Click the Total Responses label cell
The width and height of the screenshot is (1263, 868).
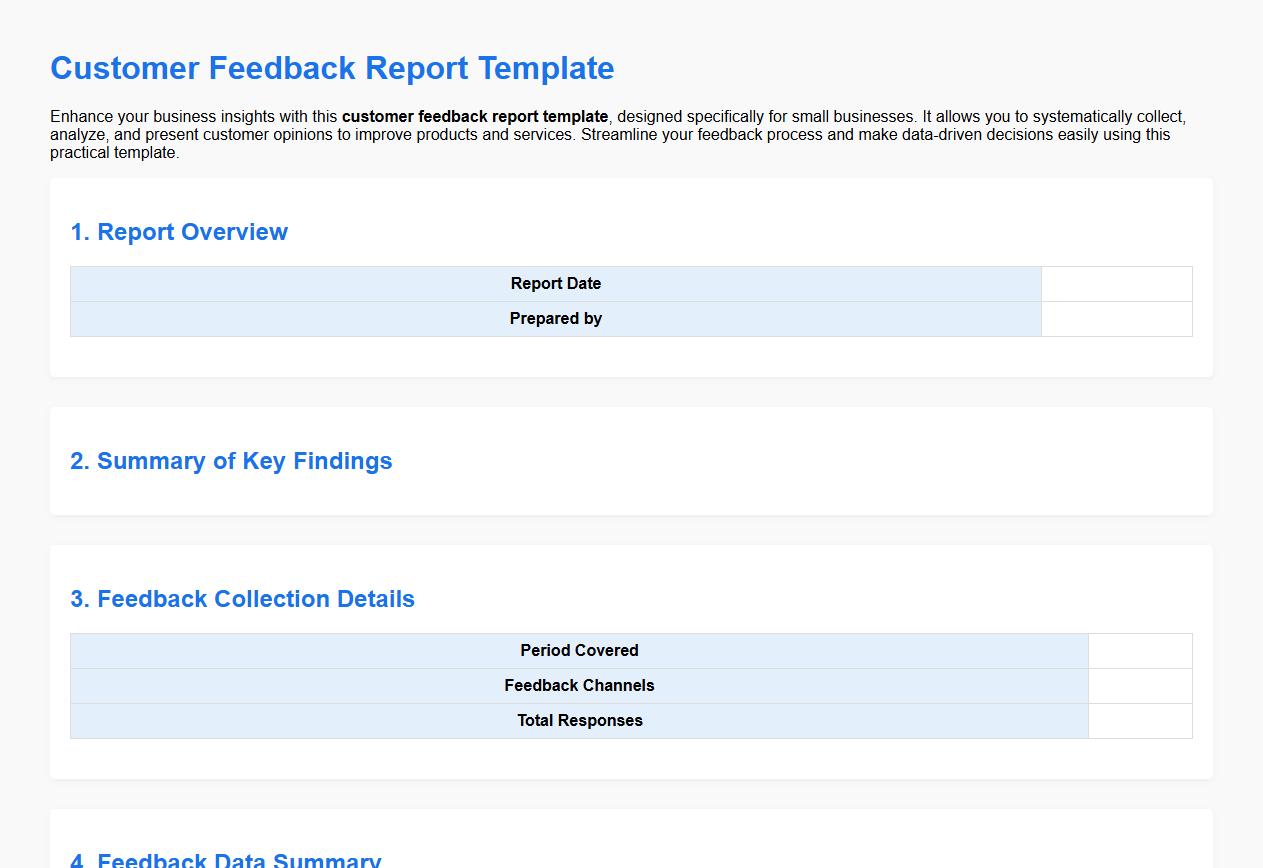click(x=578, y=720)
